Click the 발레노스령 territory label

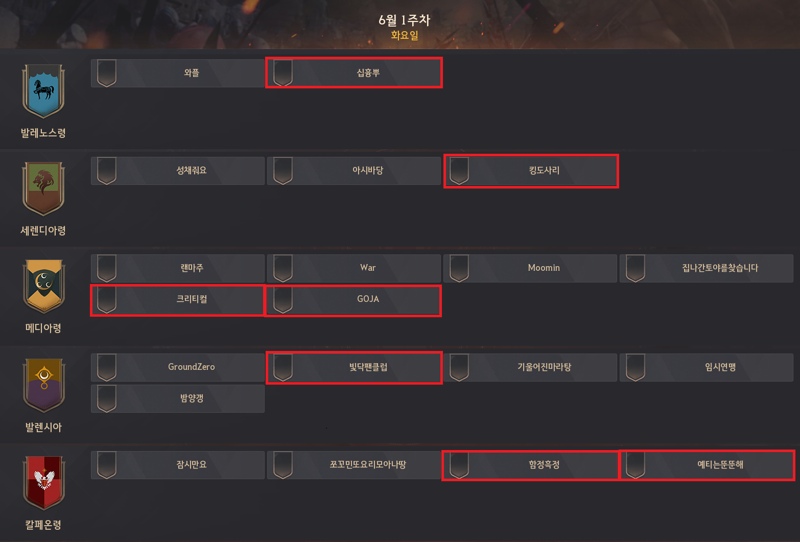click(x=43, y=133)
